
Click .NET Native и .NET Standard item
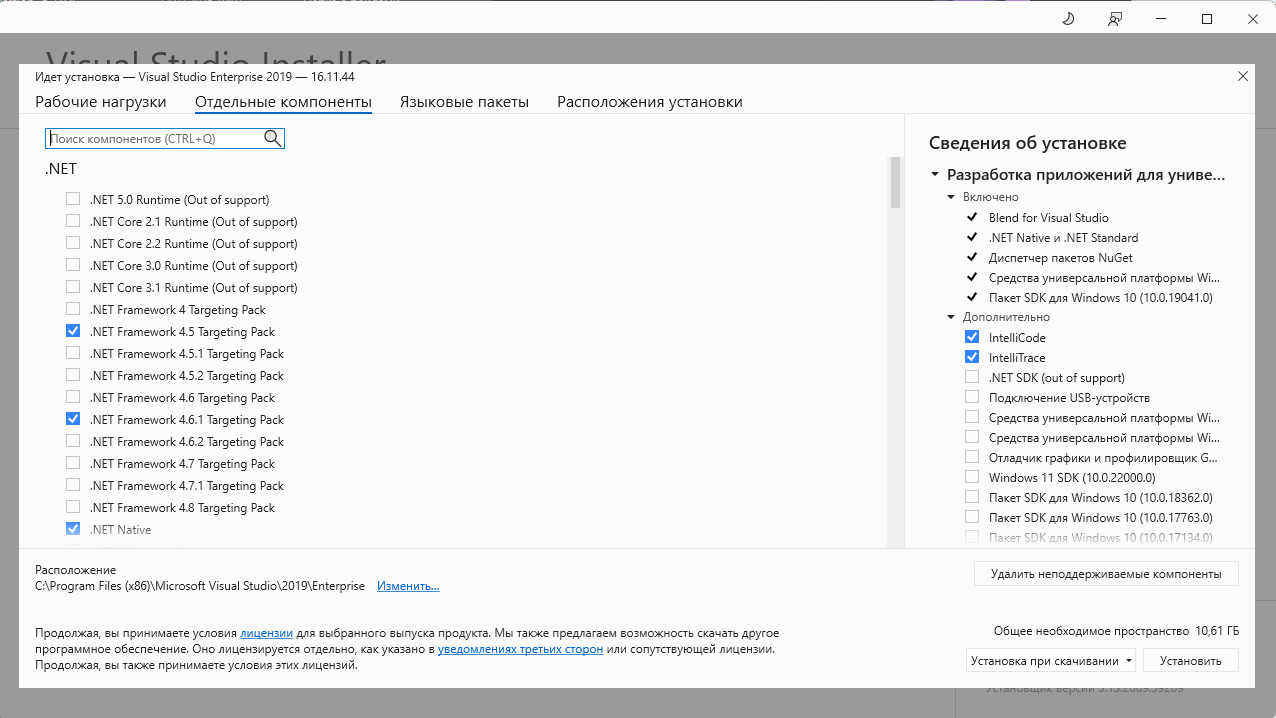(x=1063, y=237)
